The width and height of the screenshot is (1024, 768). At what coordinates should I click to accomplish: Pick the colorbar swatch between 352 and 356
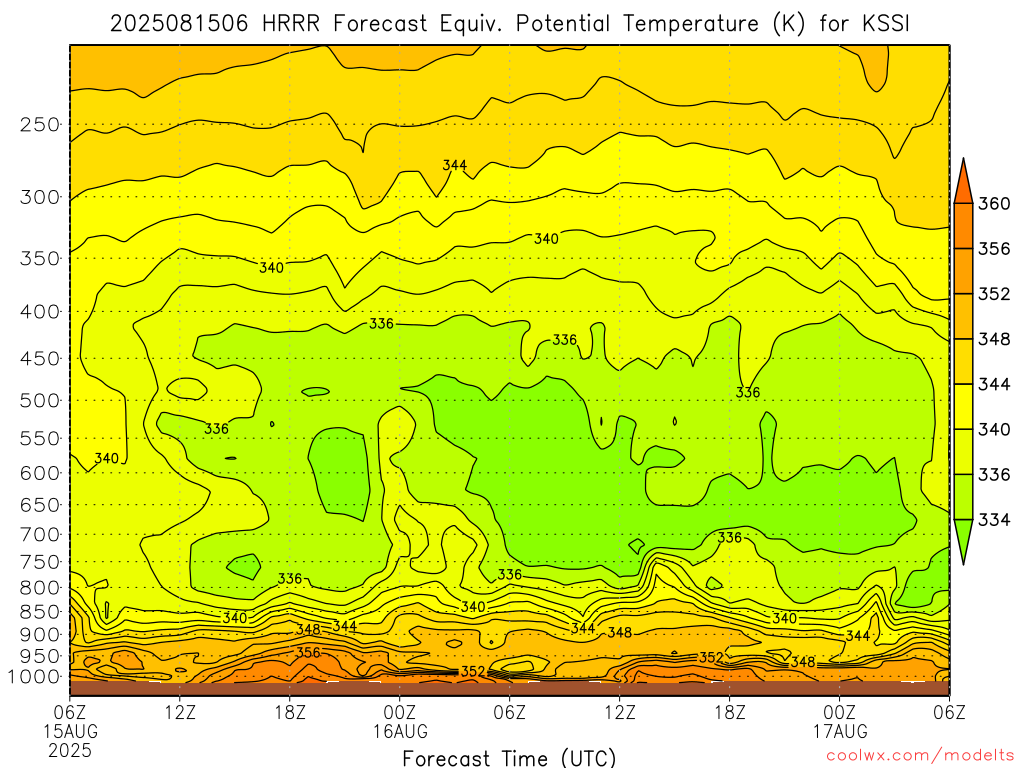(963, 271)
